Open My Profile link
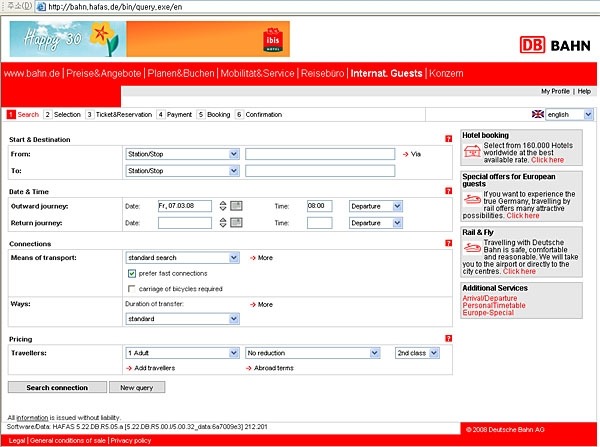This screenshot has height=447, width=600. [555, 91]
